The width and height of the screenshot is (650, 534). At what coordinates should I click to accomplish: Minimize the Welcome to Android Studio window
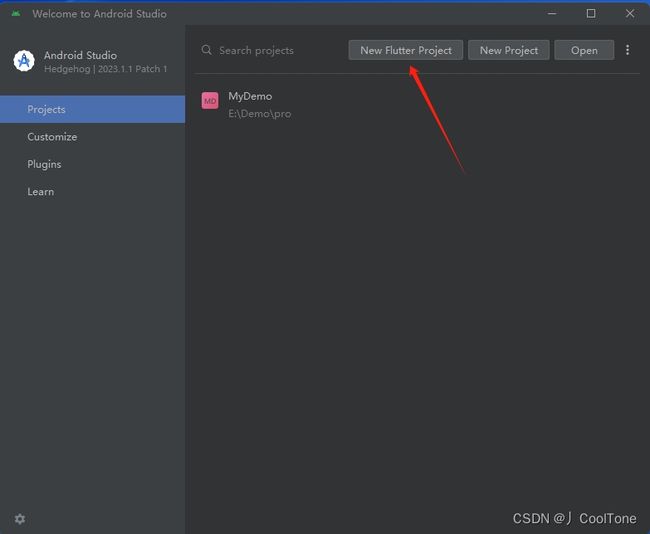552,14
